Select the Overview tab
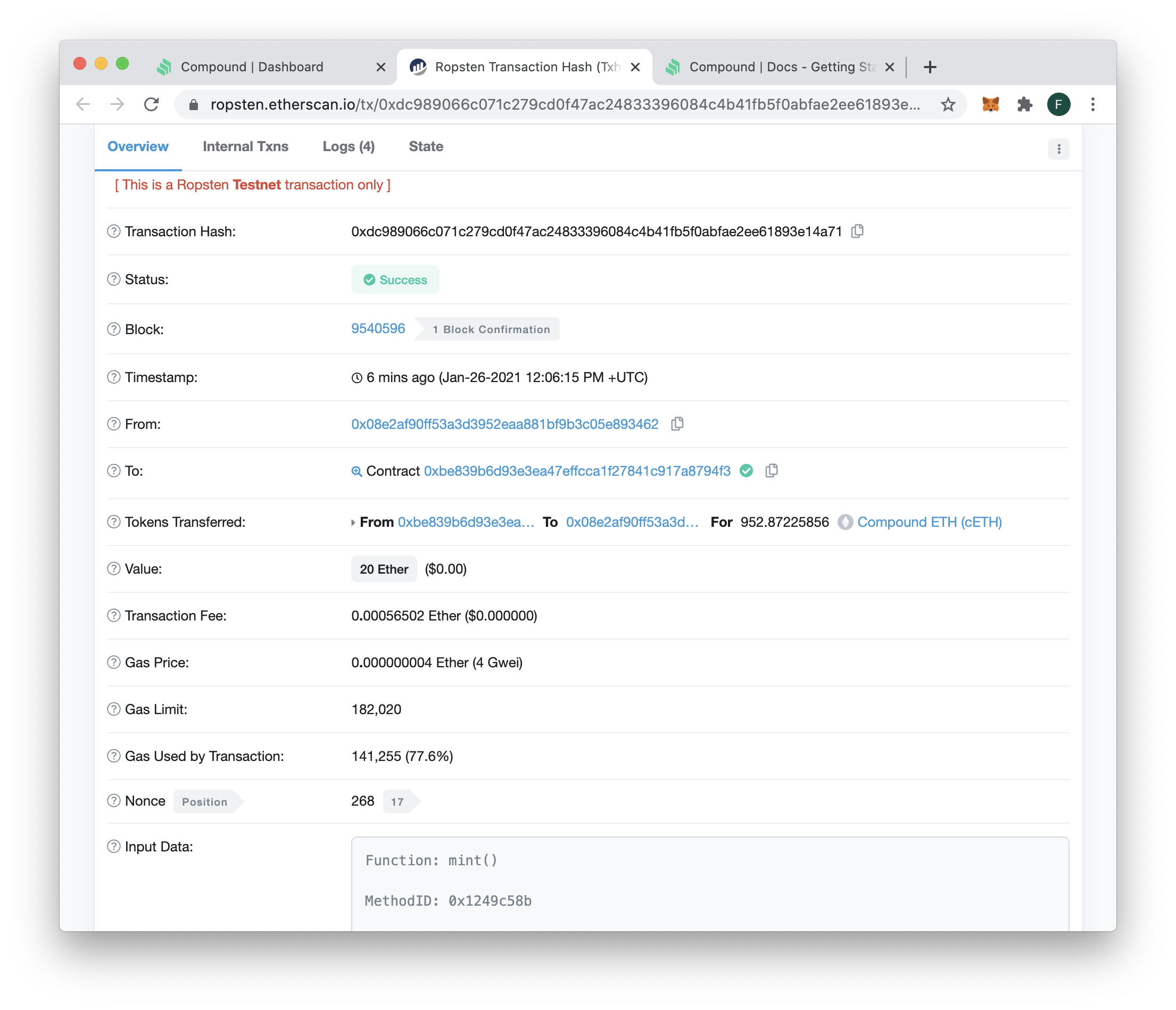 [x=138, y=146]
